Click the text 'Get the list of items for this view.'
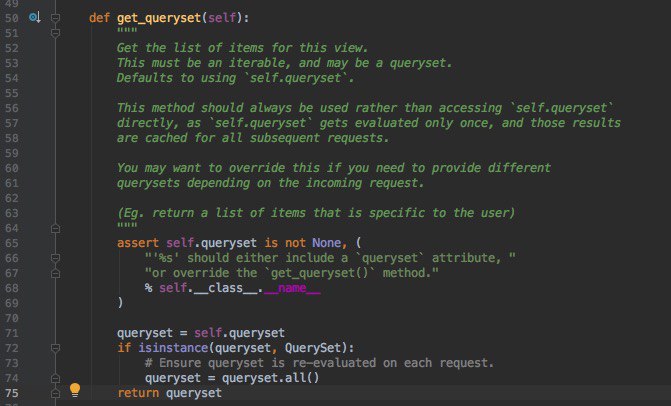 click(x=243, y=48)
